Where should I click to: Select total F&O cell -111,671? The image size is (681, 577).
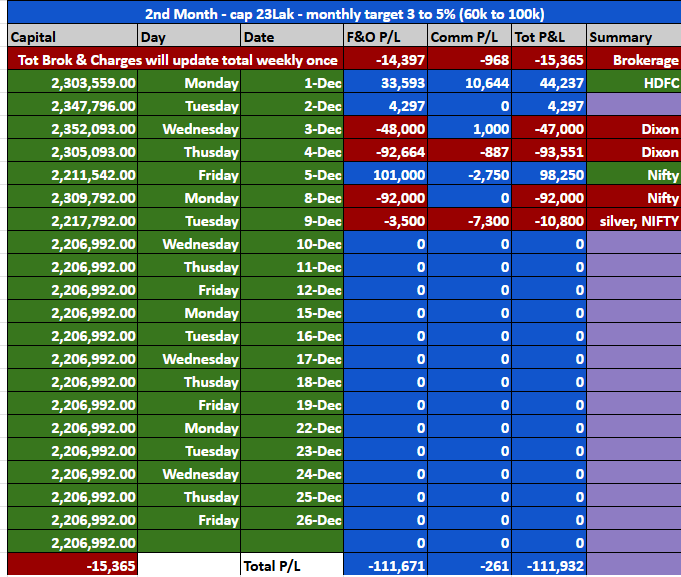(x=385, y=565)
